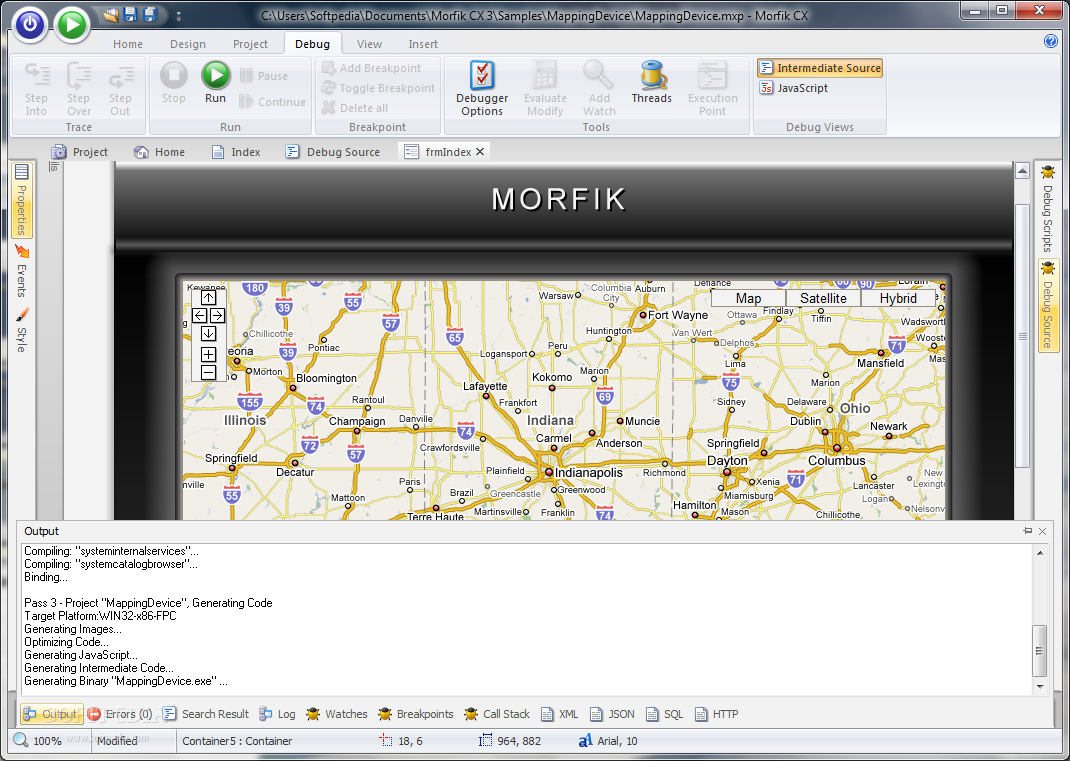Open Debugger Options

[x=482, y=89]
